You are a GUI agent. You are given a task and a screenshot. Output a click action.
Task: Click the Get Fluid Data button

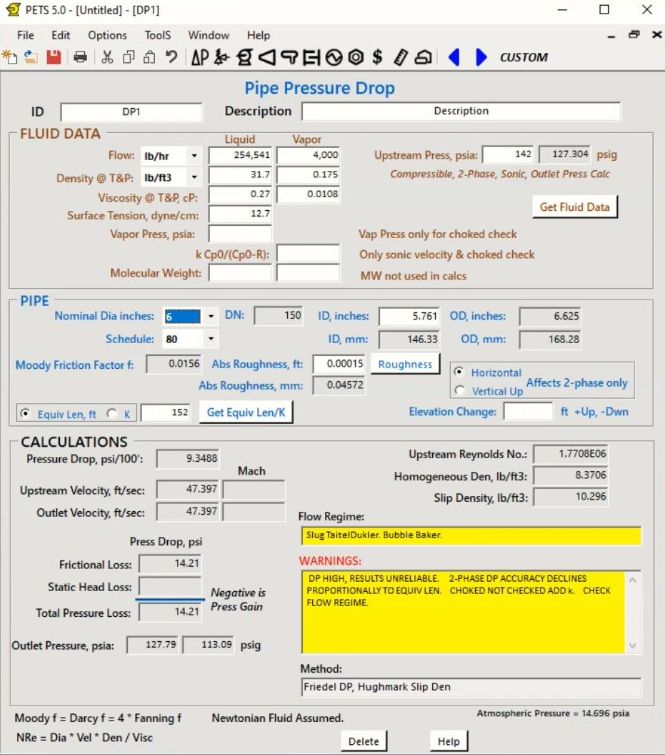(575, 207)
